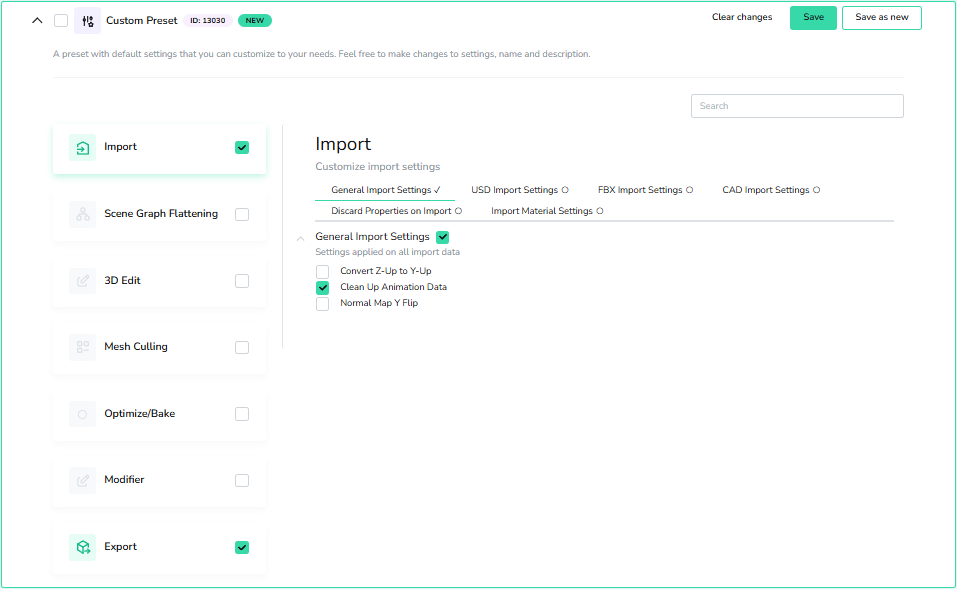Click the Modifier pencil icon

pyautogui.click(x=82, y=480)
